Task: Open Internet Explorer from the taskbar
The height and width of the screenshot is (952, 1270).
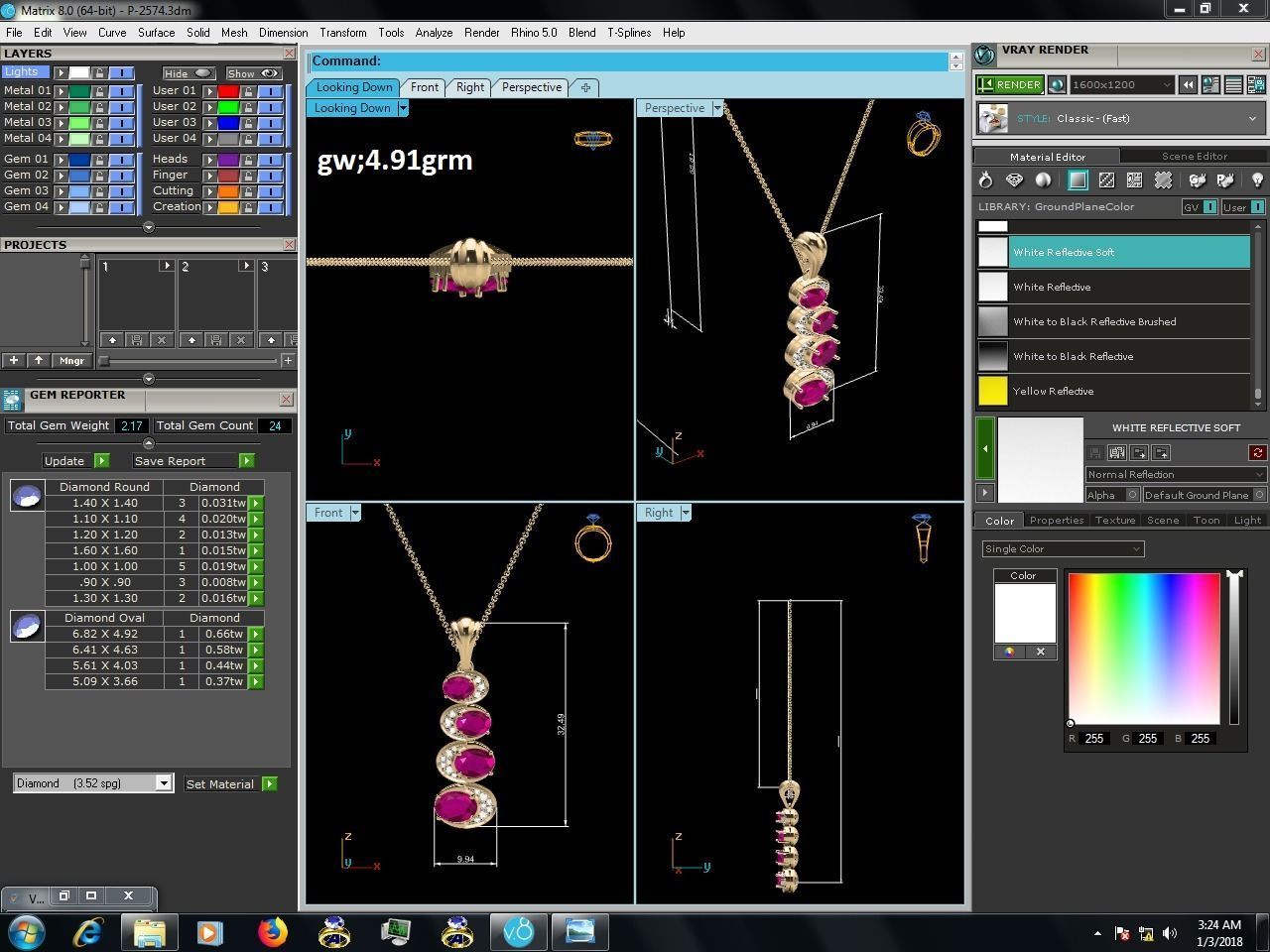Action: (x=88, y=932)
